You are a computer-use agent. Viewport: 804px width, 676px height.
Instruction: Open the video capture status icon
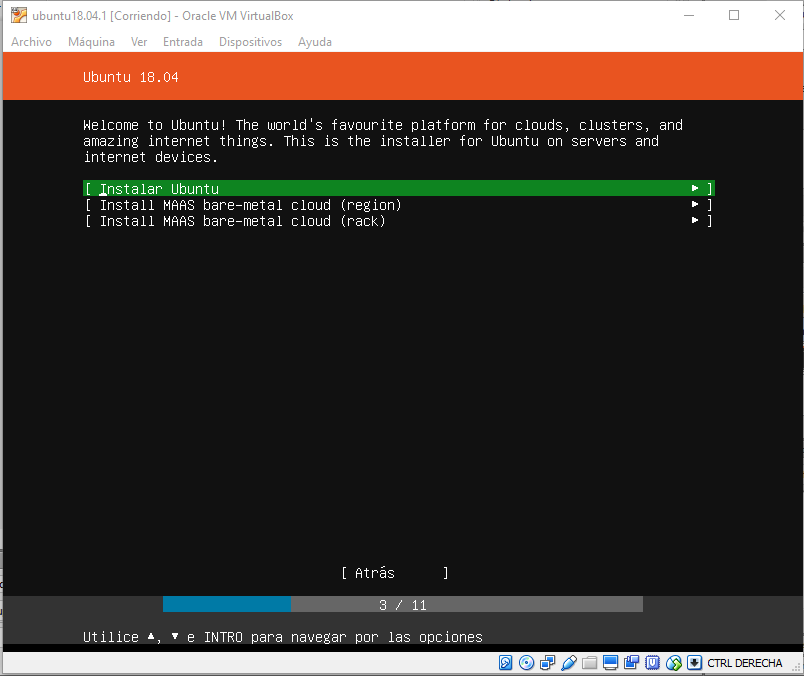pos(631,663)
